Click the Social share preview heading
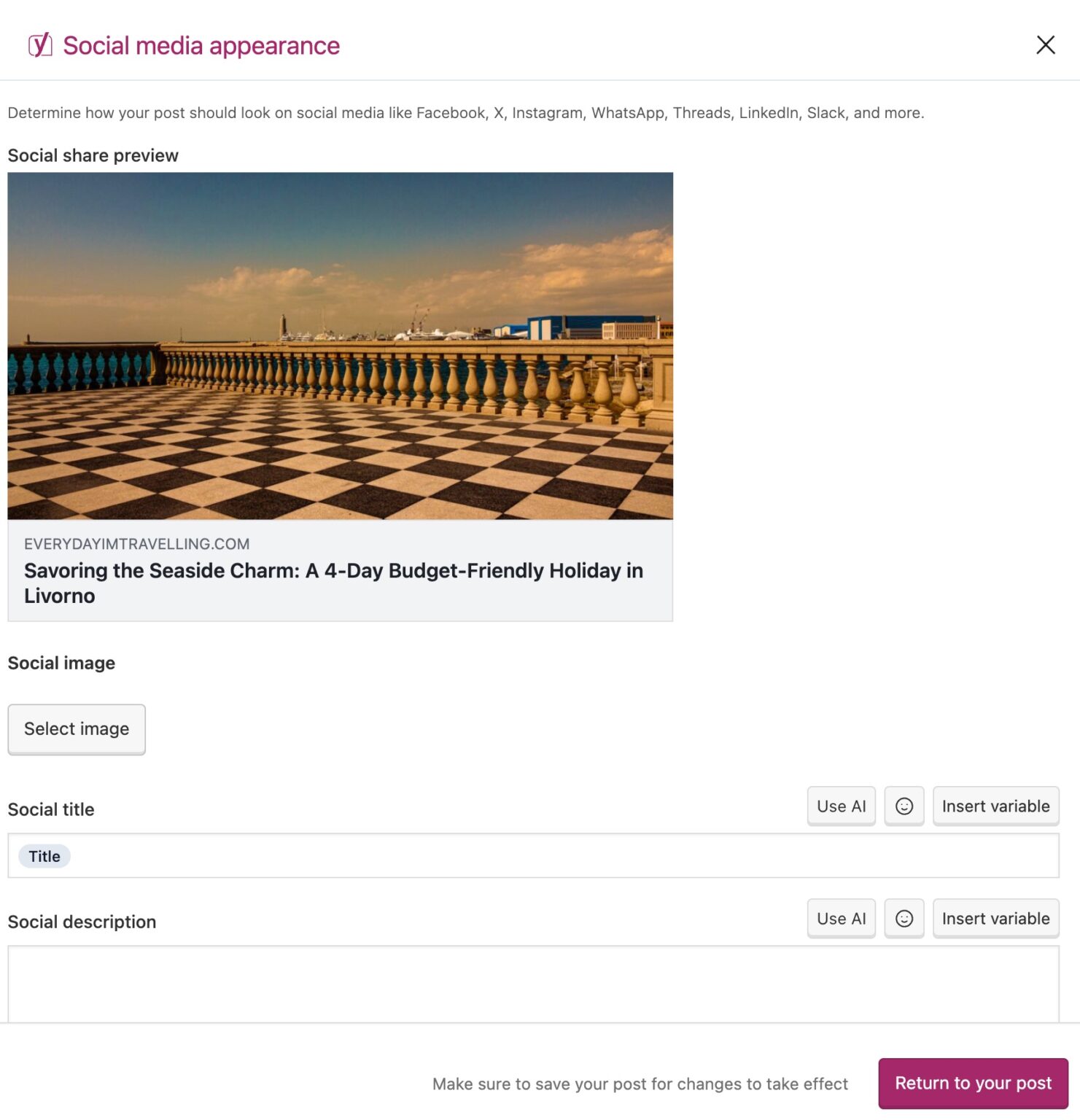Screen dimensions: 1080x1120 (x=93, y=155)
